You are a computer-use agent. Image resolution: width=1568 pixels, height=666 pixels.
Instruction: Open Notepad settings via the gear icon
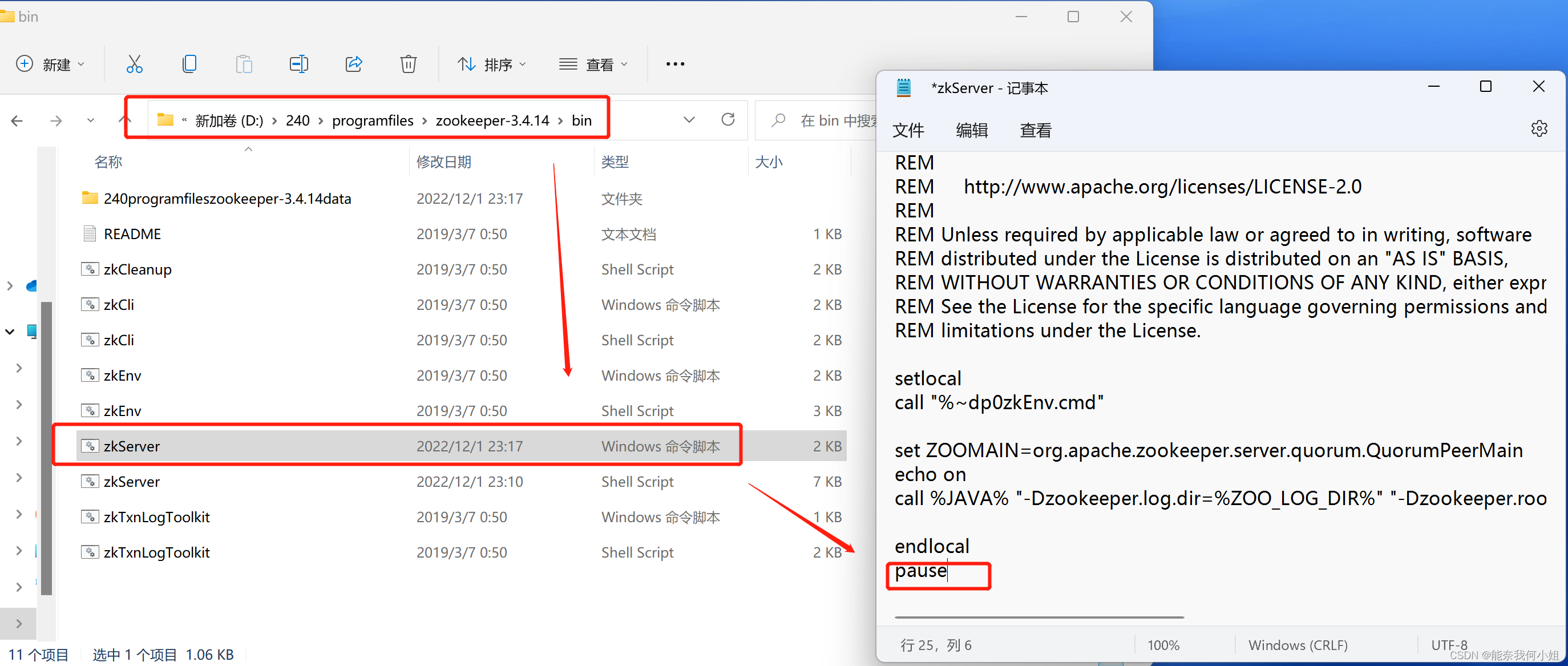click(x=1539, y=128)
